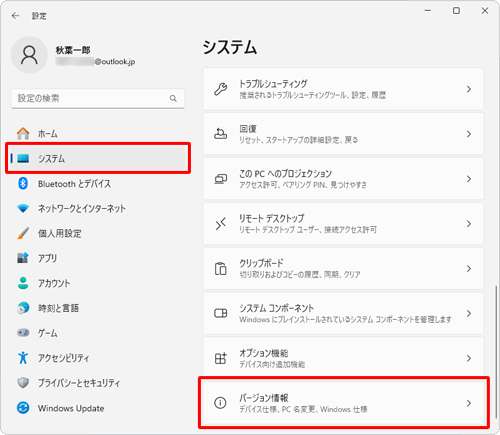The width and height of the screenshot is (500, 435).
Task: Click the projection screens icon
Action: point(220,179)
